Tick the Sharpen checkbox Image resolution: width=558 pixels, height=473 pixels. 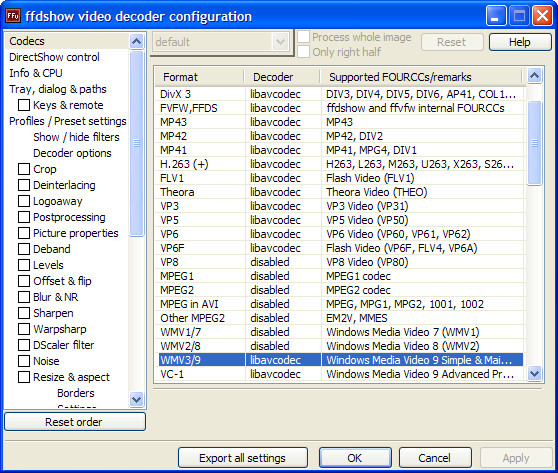click(x=24, y=313)
